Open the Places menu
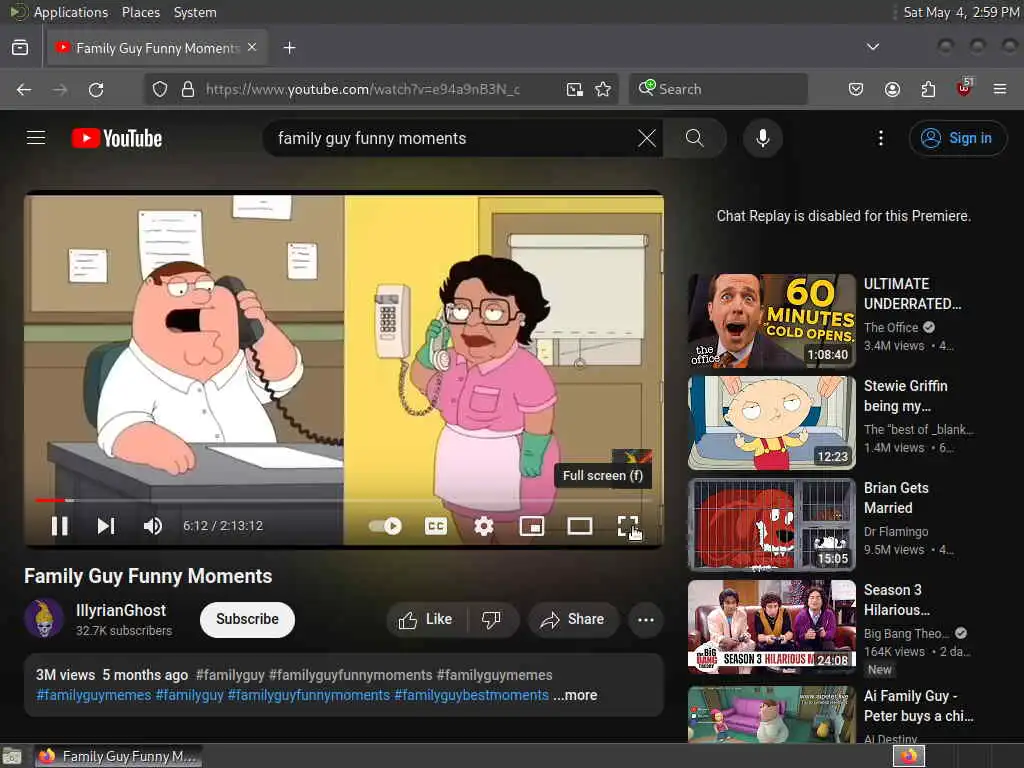This screenshot has height=768, width=1024. (140, 12)
